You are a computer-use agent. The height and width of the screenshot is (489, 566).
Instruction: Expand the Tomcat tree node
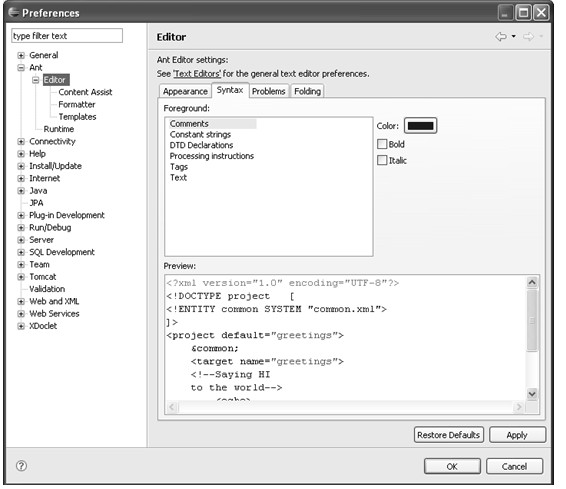tap(21, 277)
